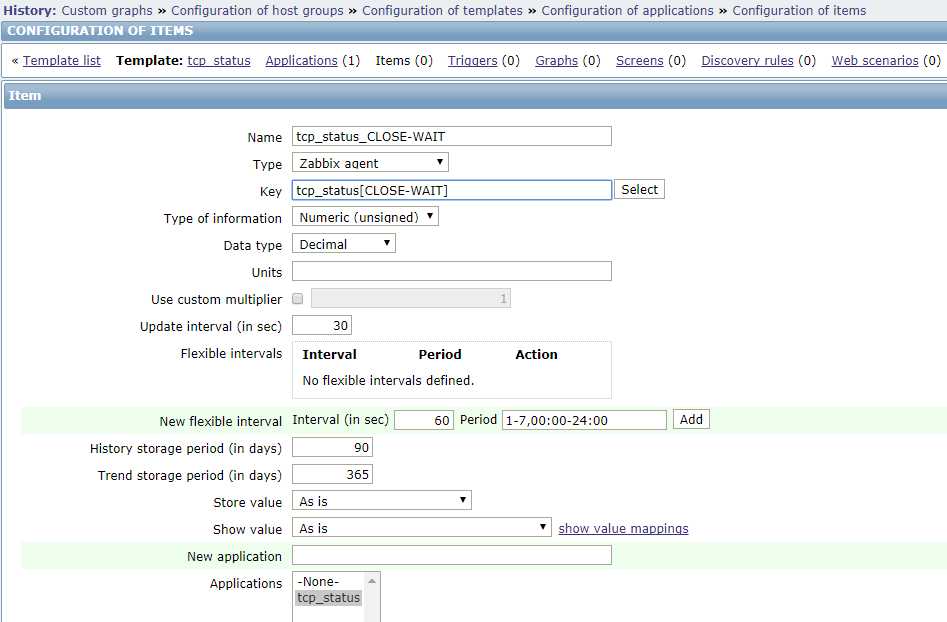The width and height of the screenshot is (947, 622).
Task: Open the Show value dropdown
Action: point(422,528)
